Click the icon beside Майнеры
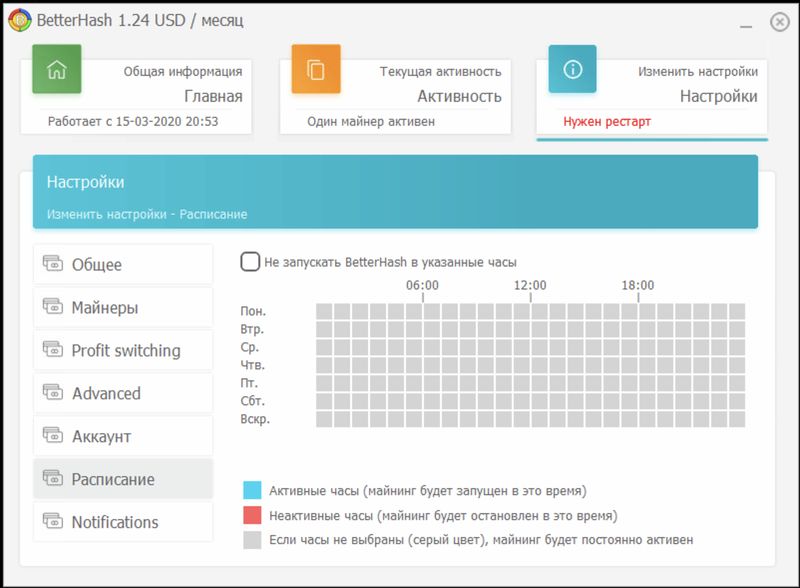This screenshot has width=800, height=588. 53,307
